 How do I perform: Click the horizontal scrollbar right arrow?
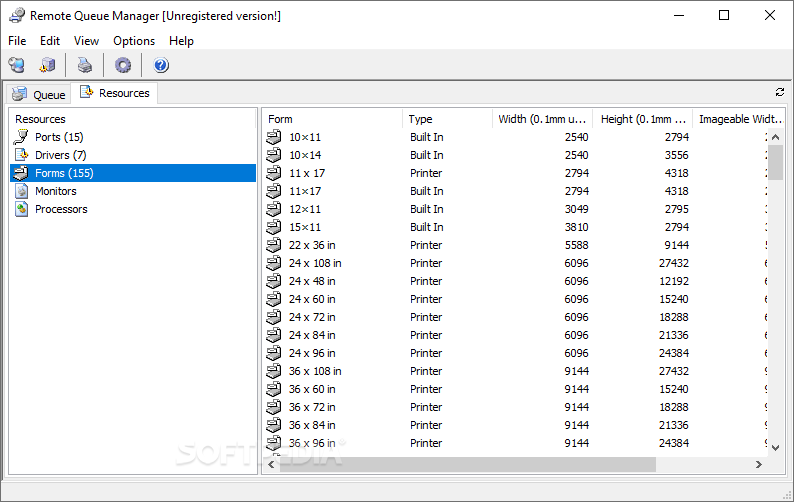[x=759, y=464]
